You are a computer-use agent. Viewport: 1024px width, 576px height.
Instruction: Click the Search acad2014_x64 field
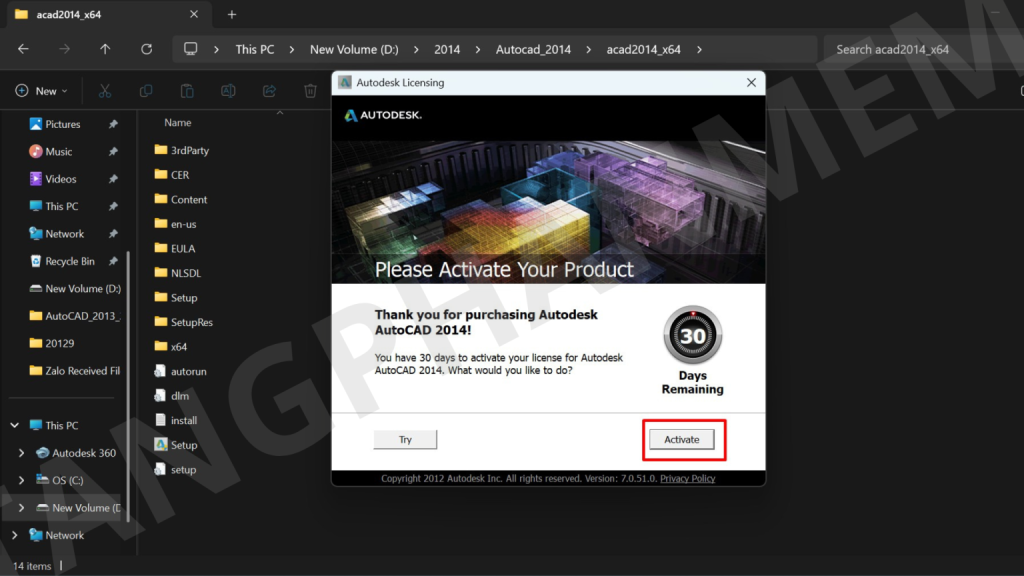(x=920, y=49)
